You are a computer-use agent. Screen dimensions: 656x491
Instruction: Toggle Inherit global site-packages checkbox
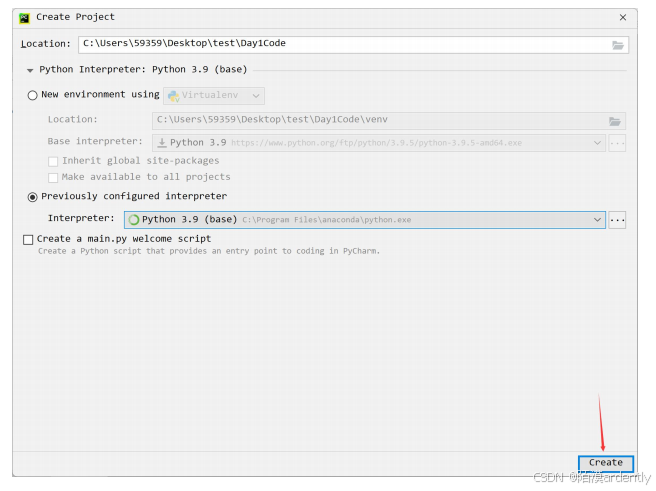coord(53,161)
